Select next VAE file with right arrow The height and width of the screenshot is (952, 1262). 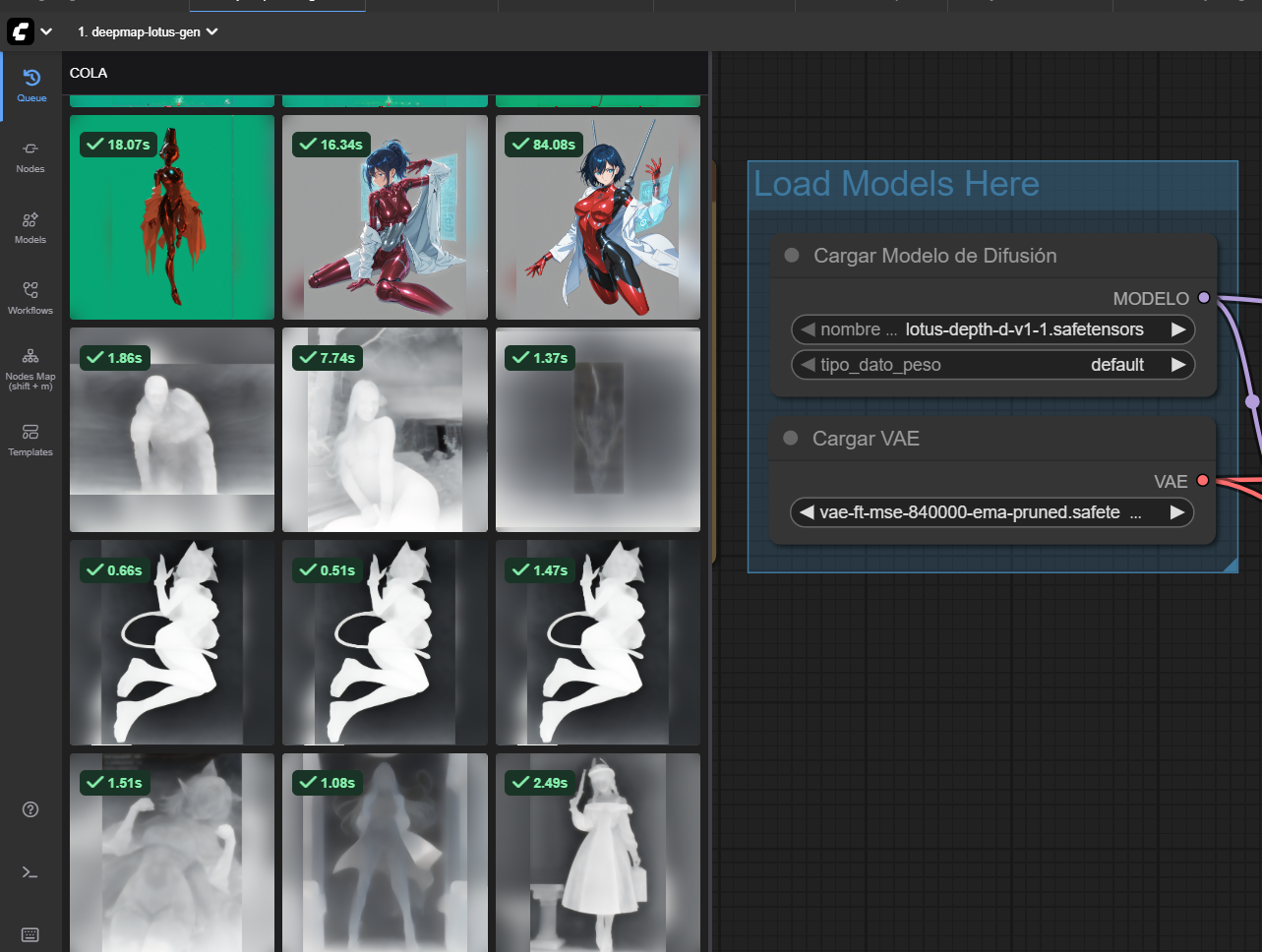point(1176,512)
